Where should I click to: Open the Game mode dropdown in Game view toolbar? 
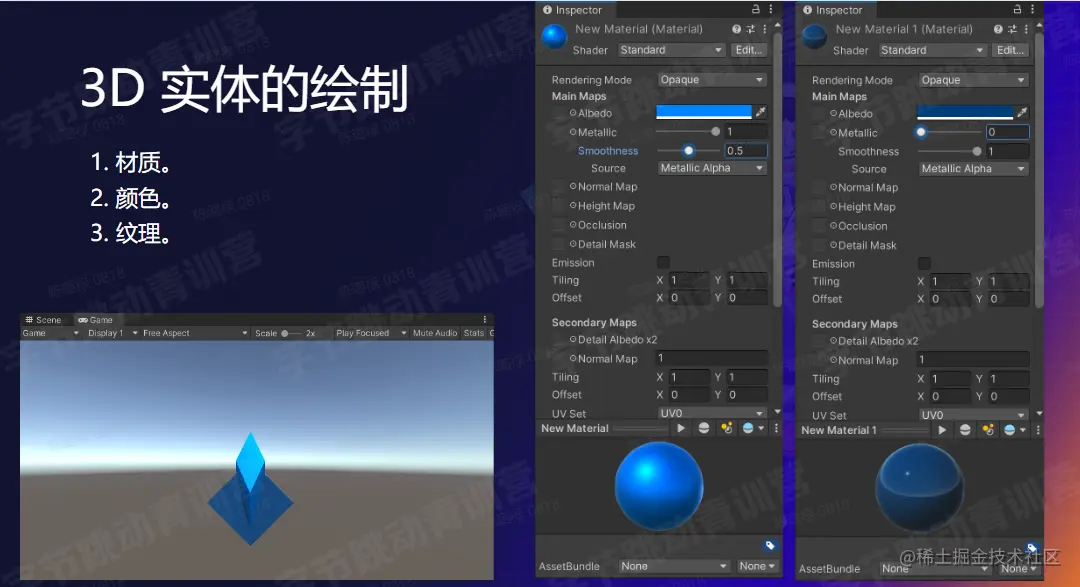(50, 333)
